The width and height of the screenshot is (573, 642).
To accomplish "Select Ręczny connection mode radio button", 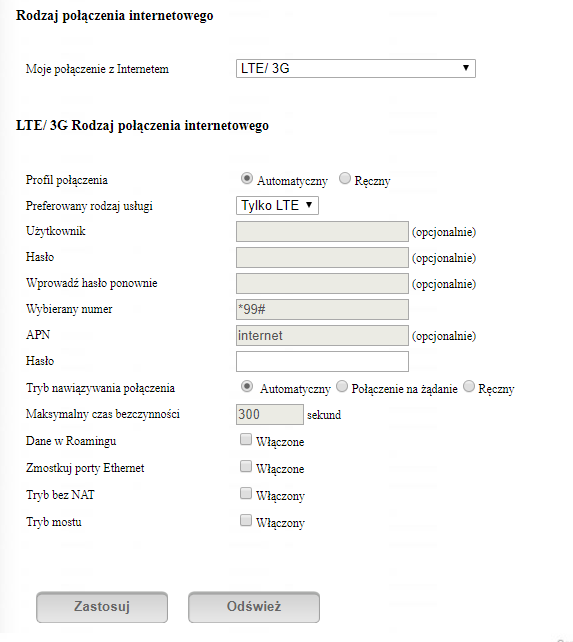I will [469, 387].
